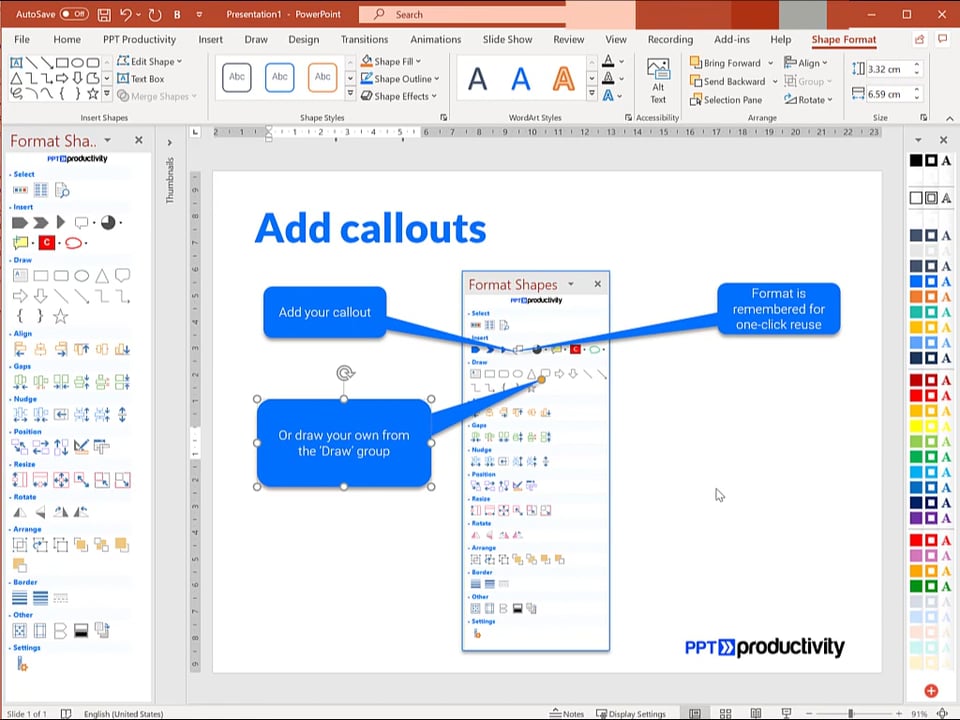Open the Selection Pane
The height and width of the screenshot is (720, 960).
point(725,100)
